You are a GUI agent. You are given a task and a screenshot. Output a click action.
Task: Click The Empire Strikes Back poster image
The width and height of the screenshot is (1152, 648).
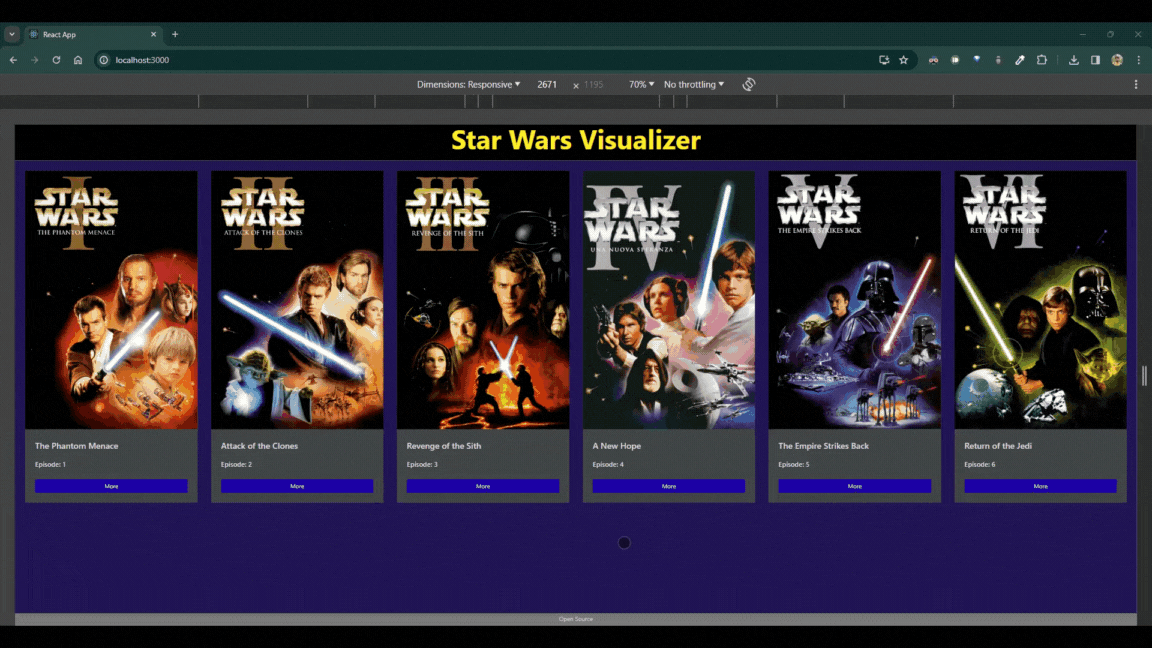coord(854,300)
